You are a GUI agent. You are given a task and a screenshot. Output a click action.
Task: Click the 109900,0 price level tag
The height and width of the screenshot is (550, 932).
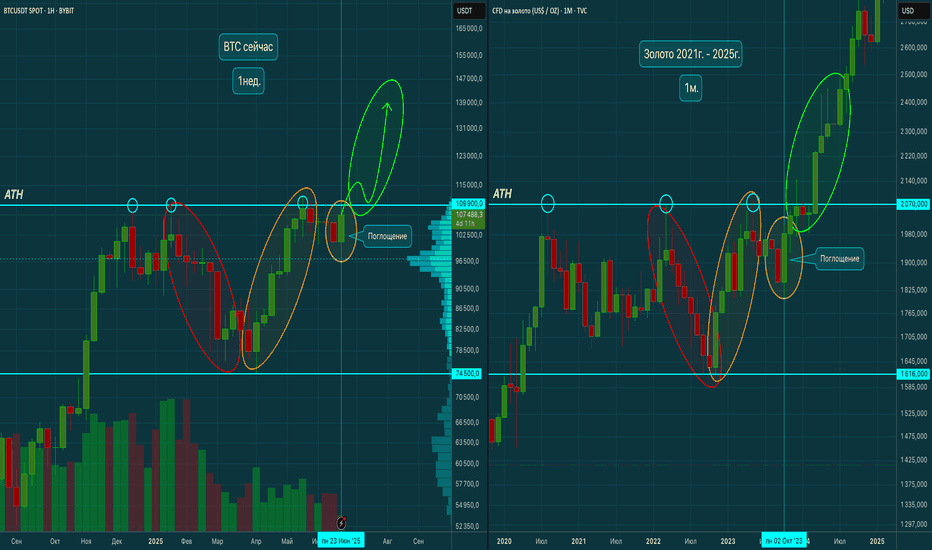[x=469, y=203]
